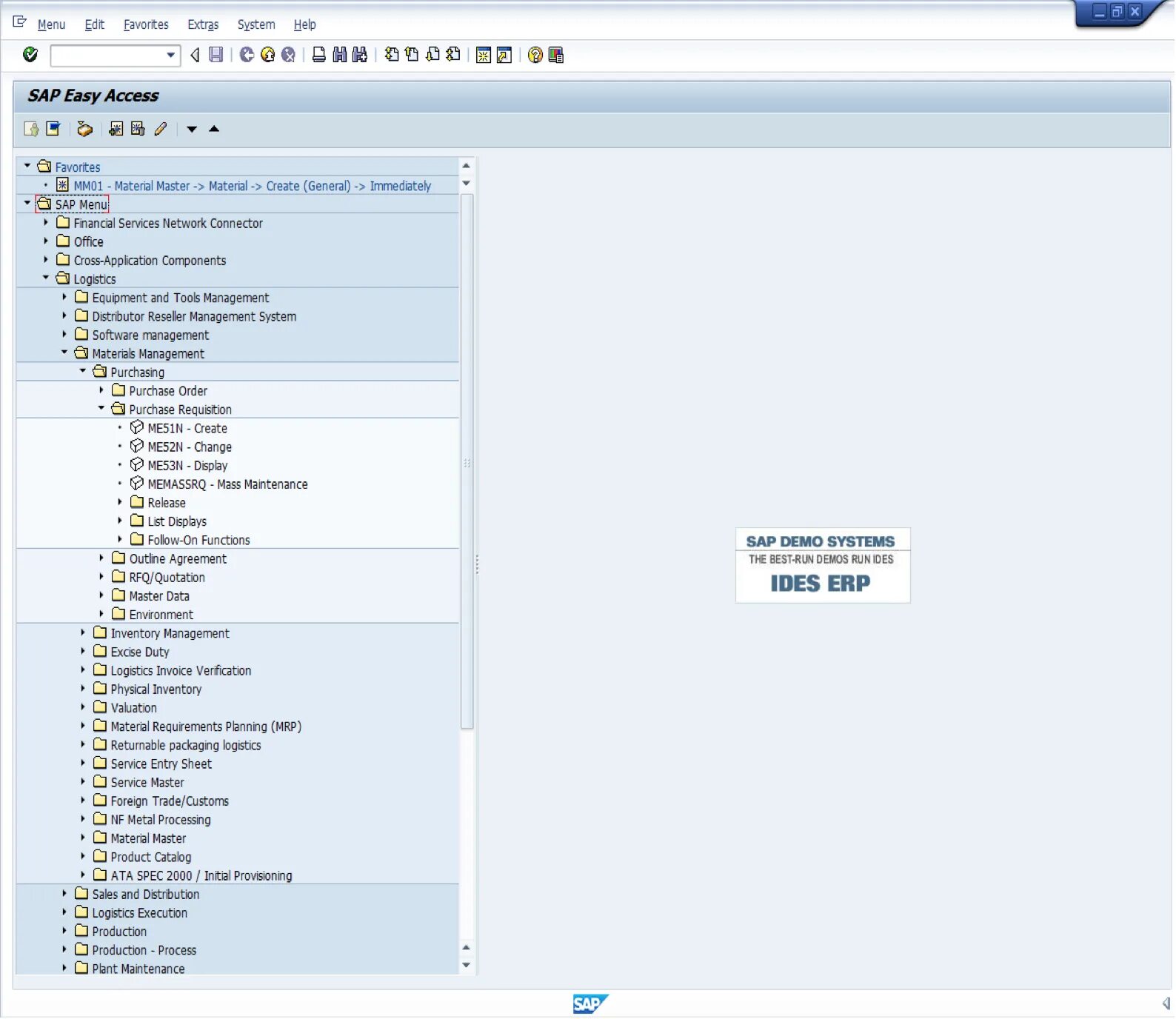Collapse the Purchase Requisition node
This screenshot has height=1019, width=1176.
(x=101, y=408)
